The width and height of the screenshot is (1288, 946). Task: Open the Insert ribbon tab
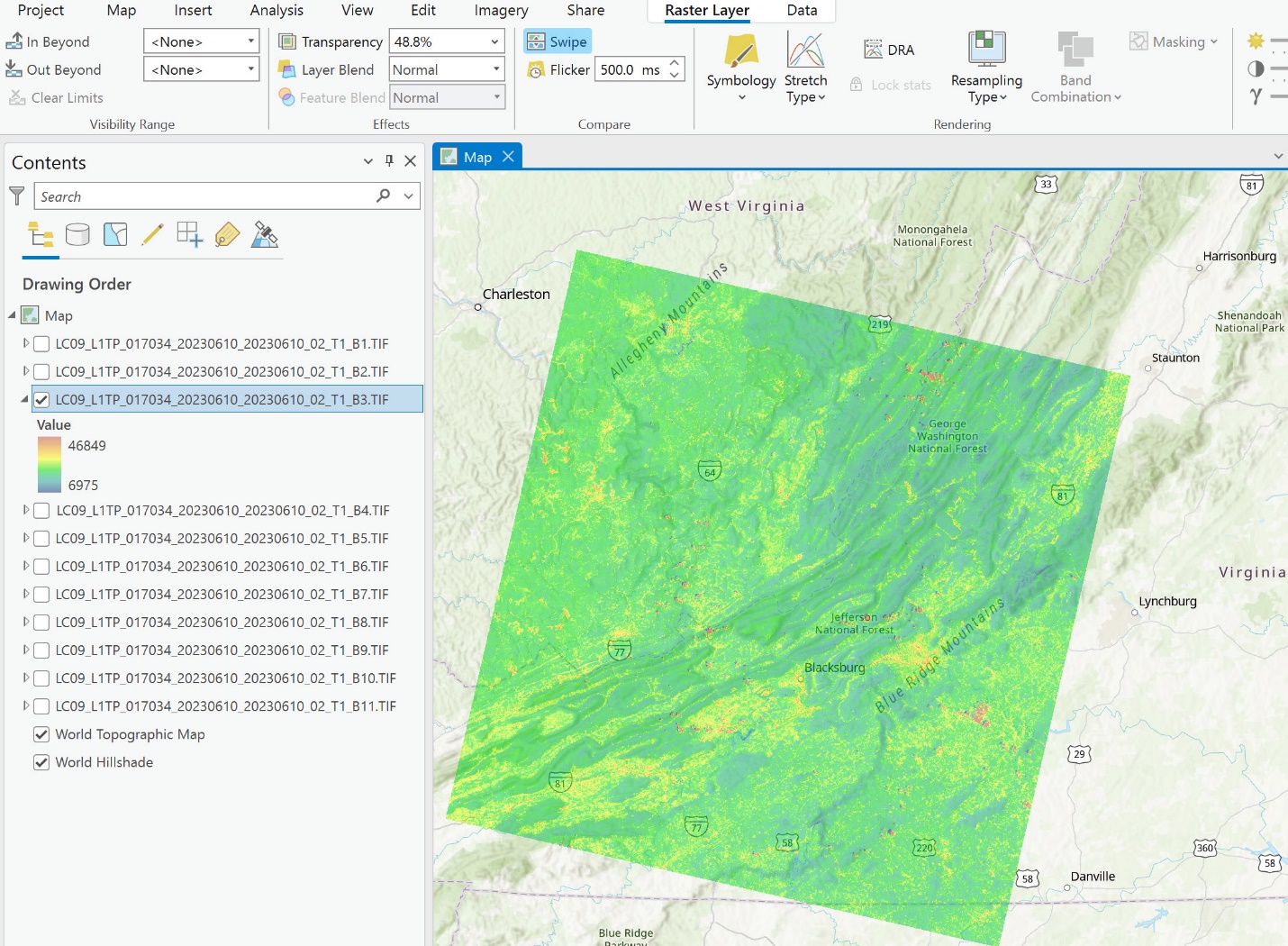coord(193,10)
